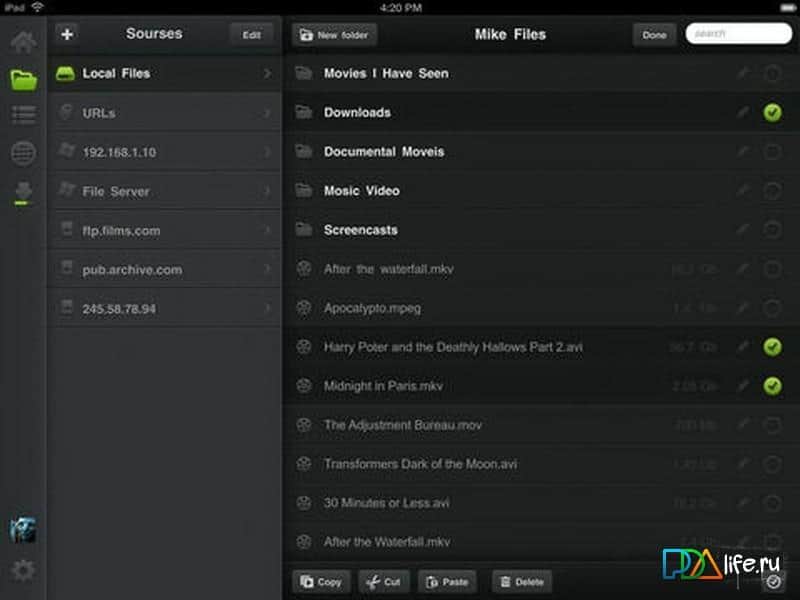The height and width of the screenshot is (600, 800).
Task: Click the New folder button
Action: [334, 35]
